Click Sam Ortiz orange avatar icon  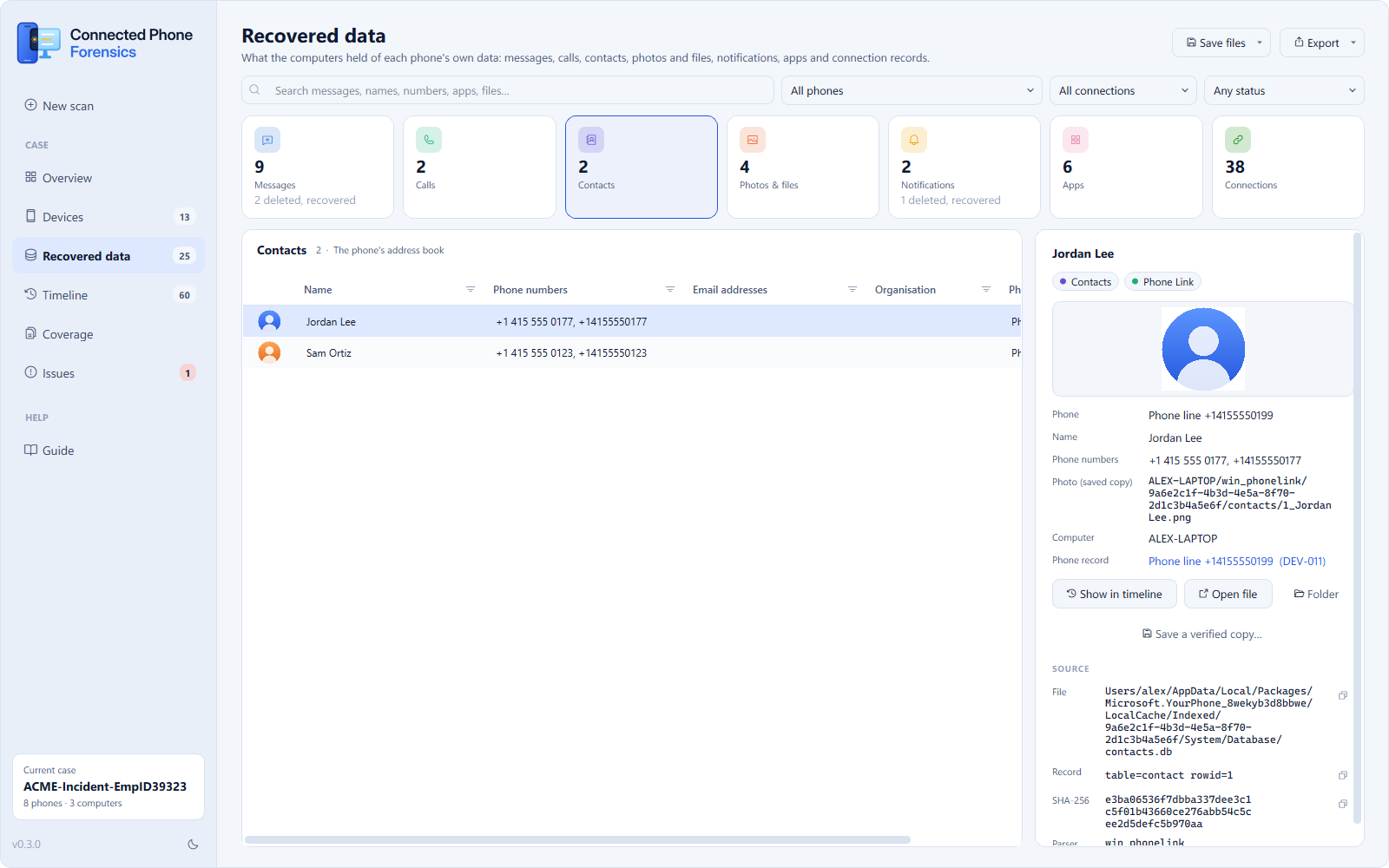coord(269,352)
